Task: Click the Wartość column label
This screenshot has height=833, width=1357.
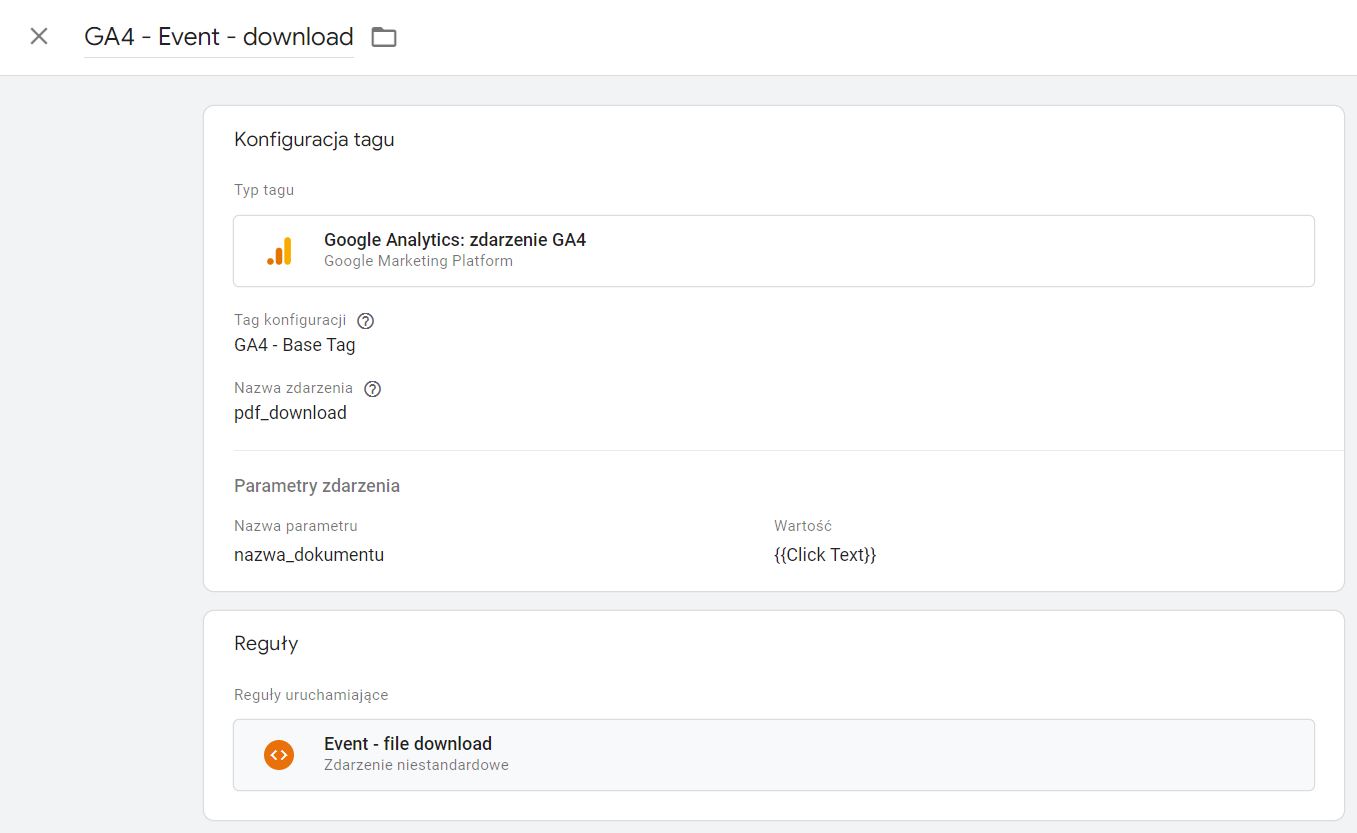Action: (x=803, y=526)
